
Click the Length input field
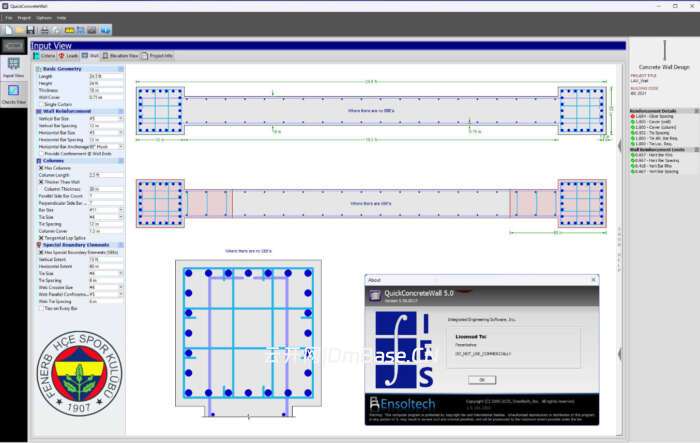[106, 76]
